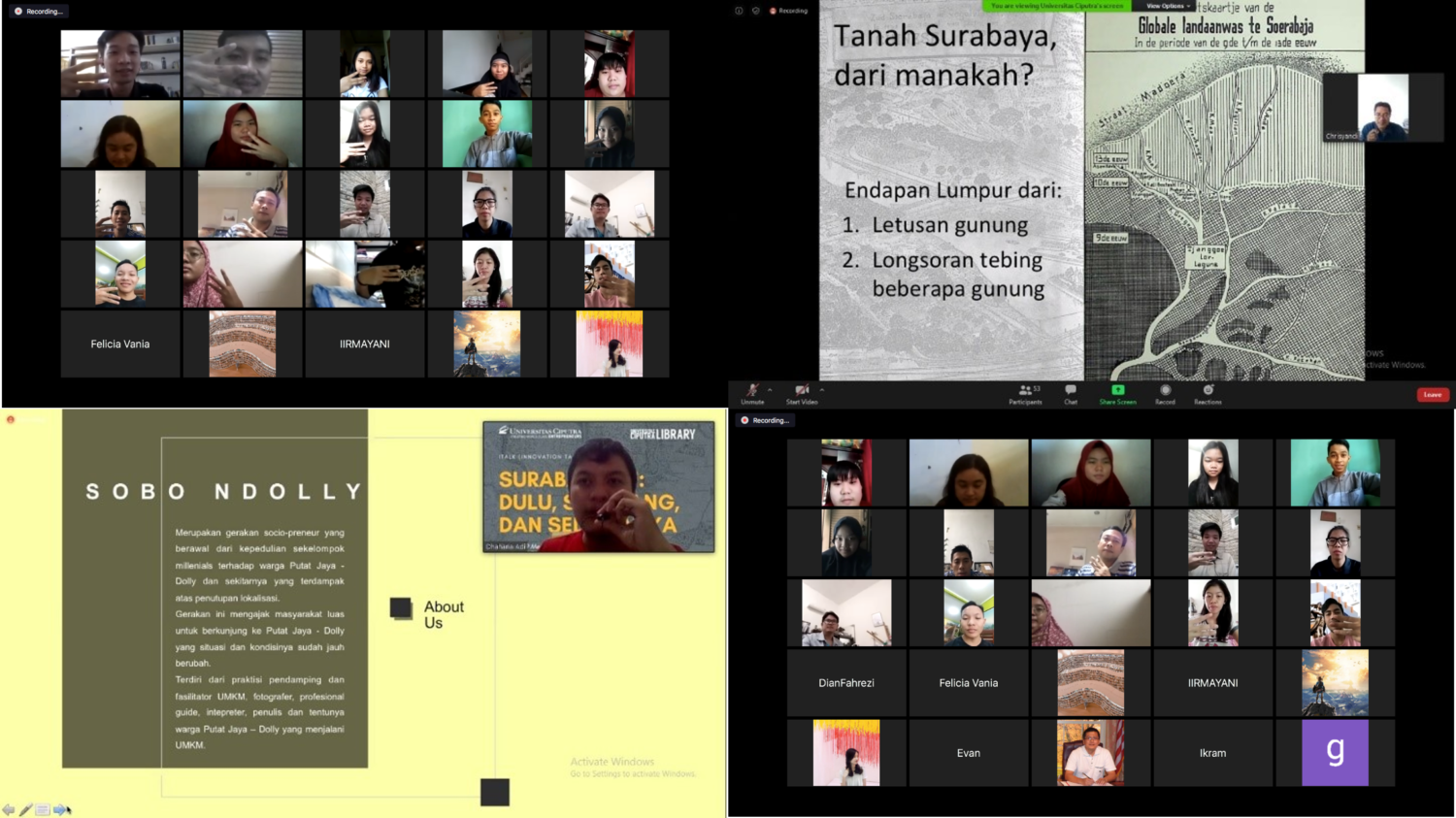The width and height of the screenshot is (1456, 818).
Task: Click the Unmute microphone icon
Action: pos(752,390)
